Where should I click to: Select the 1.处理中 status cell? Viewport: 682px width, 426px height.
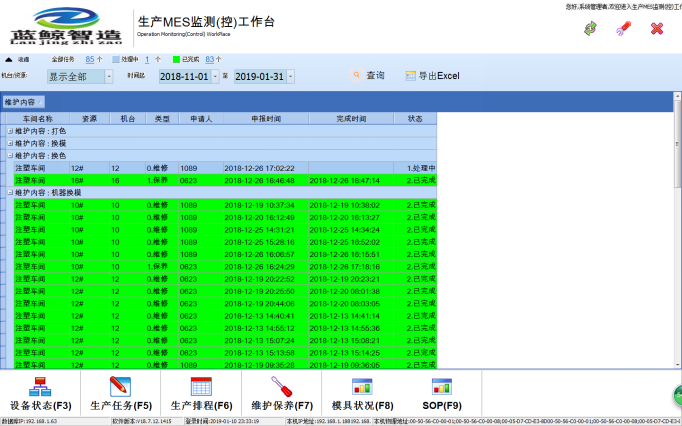click(x=415, y=168)
